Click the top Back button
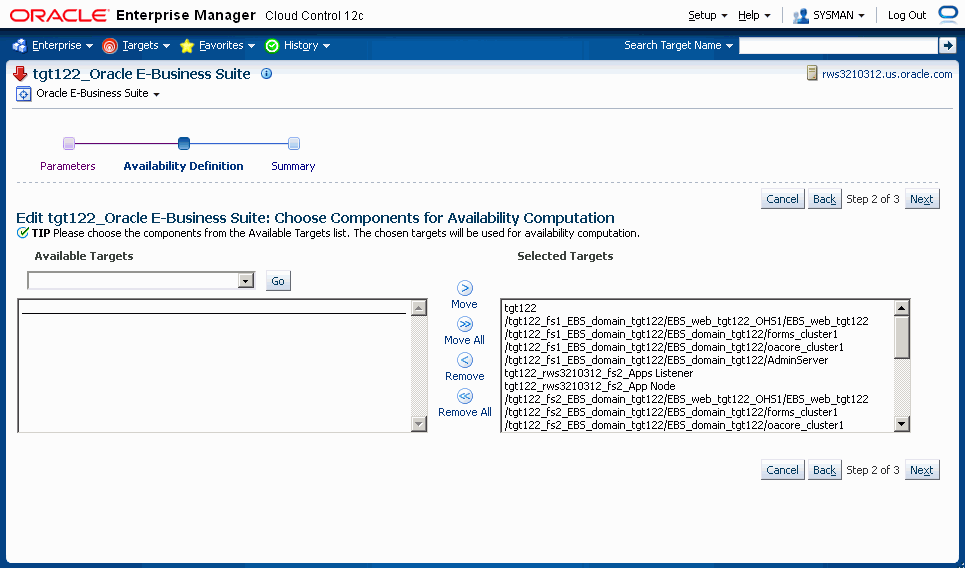This screenshot has width=965, height=569. tap(824, 199)
